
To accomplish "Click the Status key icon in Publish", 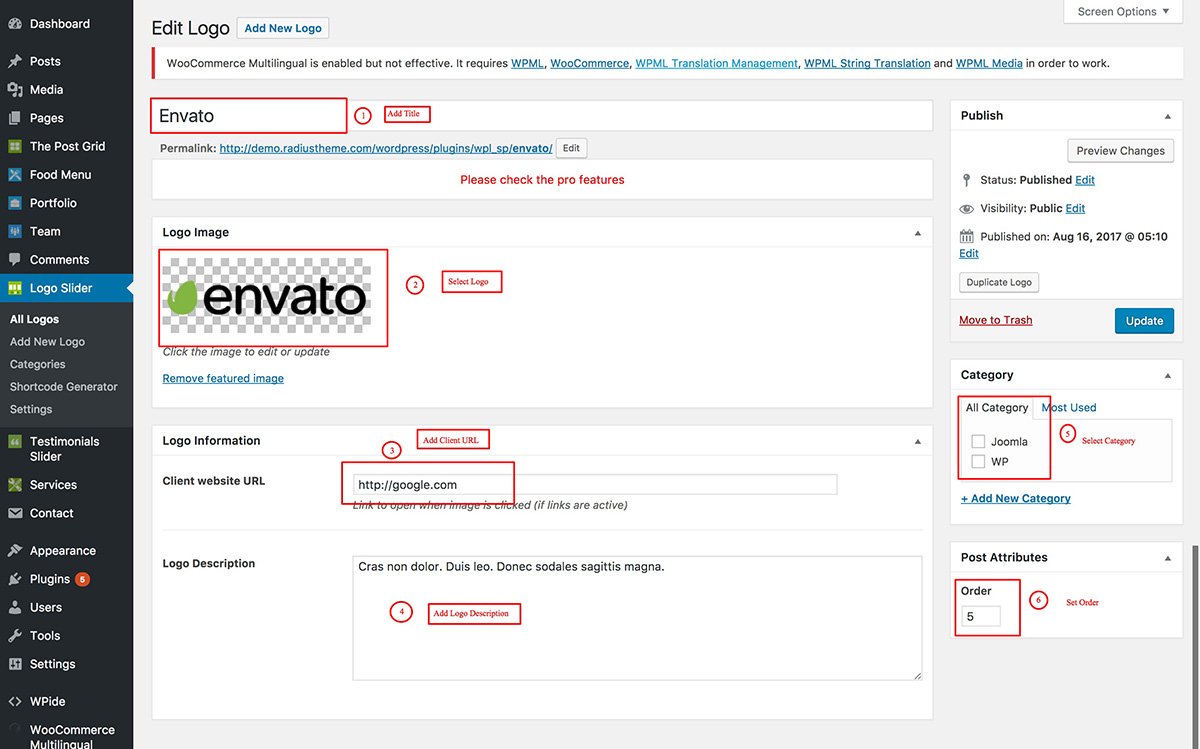I will pyautogui.click(x=966, y=180).
